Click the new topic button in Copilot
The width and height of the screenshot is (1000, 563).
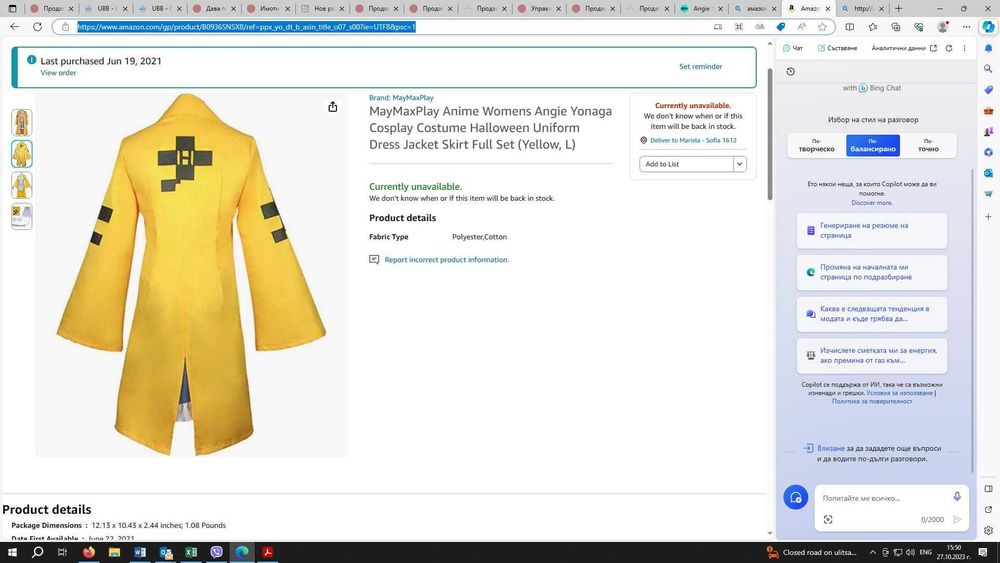(795, 497)
